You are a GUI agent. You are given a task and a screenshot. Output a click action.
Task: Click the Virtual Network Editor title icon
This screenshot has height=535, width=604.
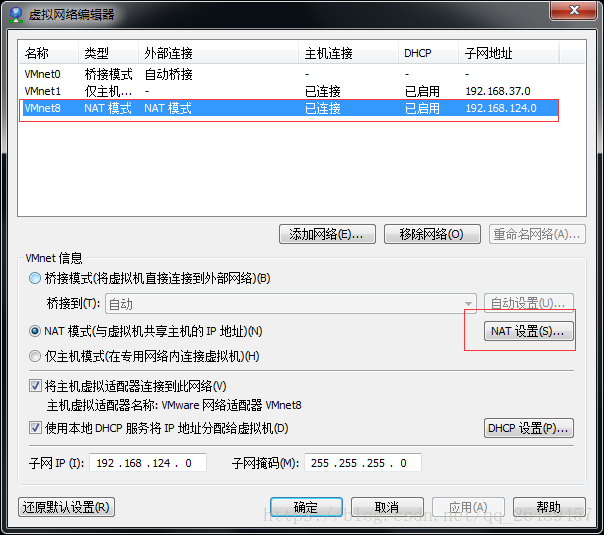pos(16,14)
